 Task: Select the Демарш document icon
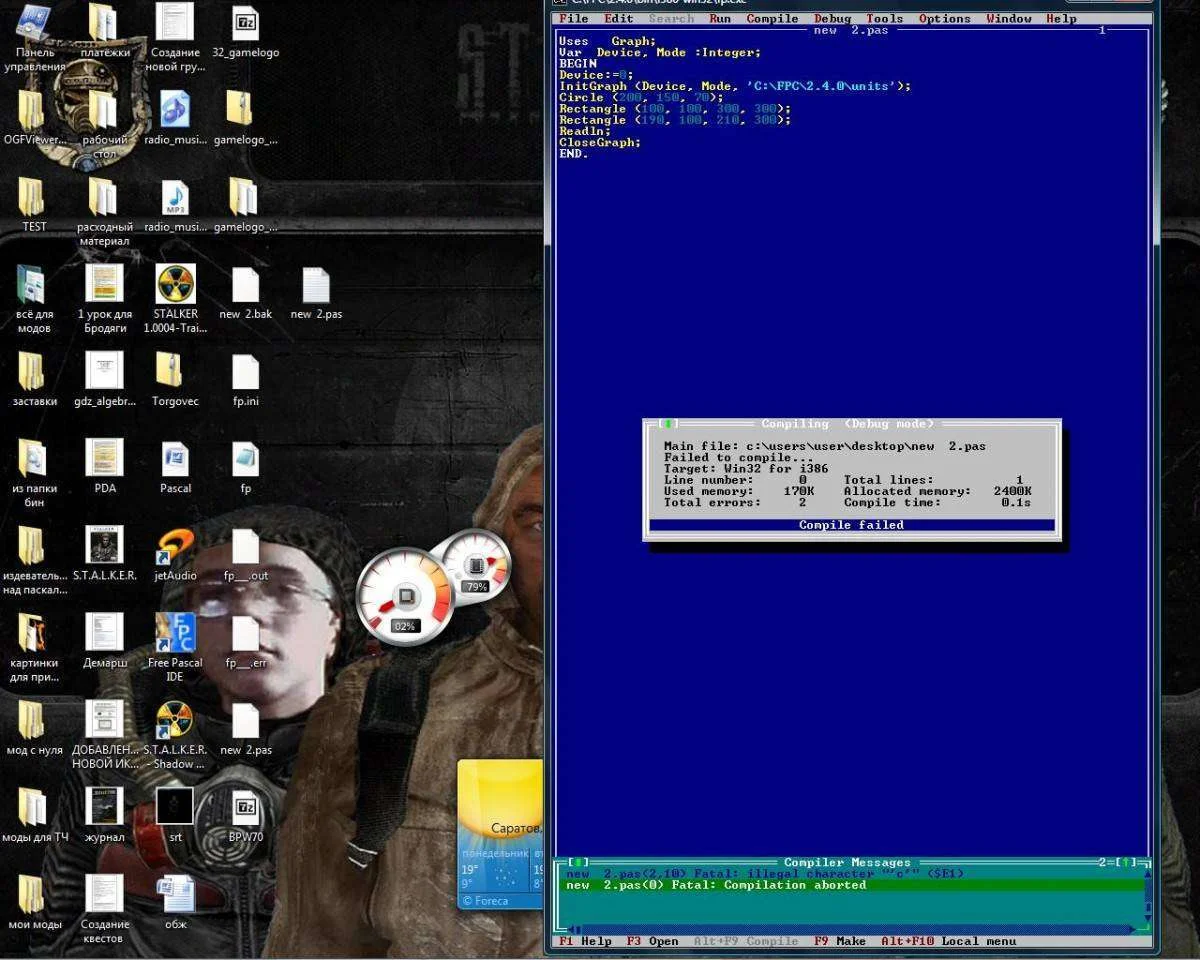click(x=105, y=642)
